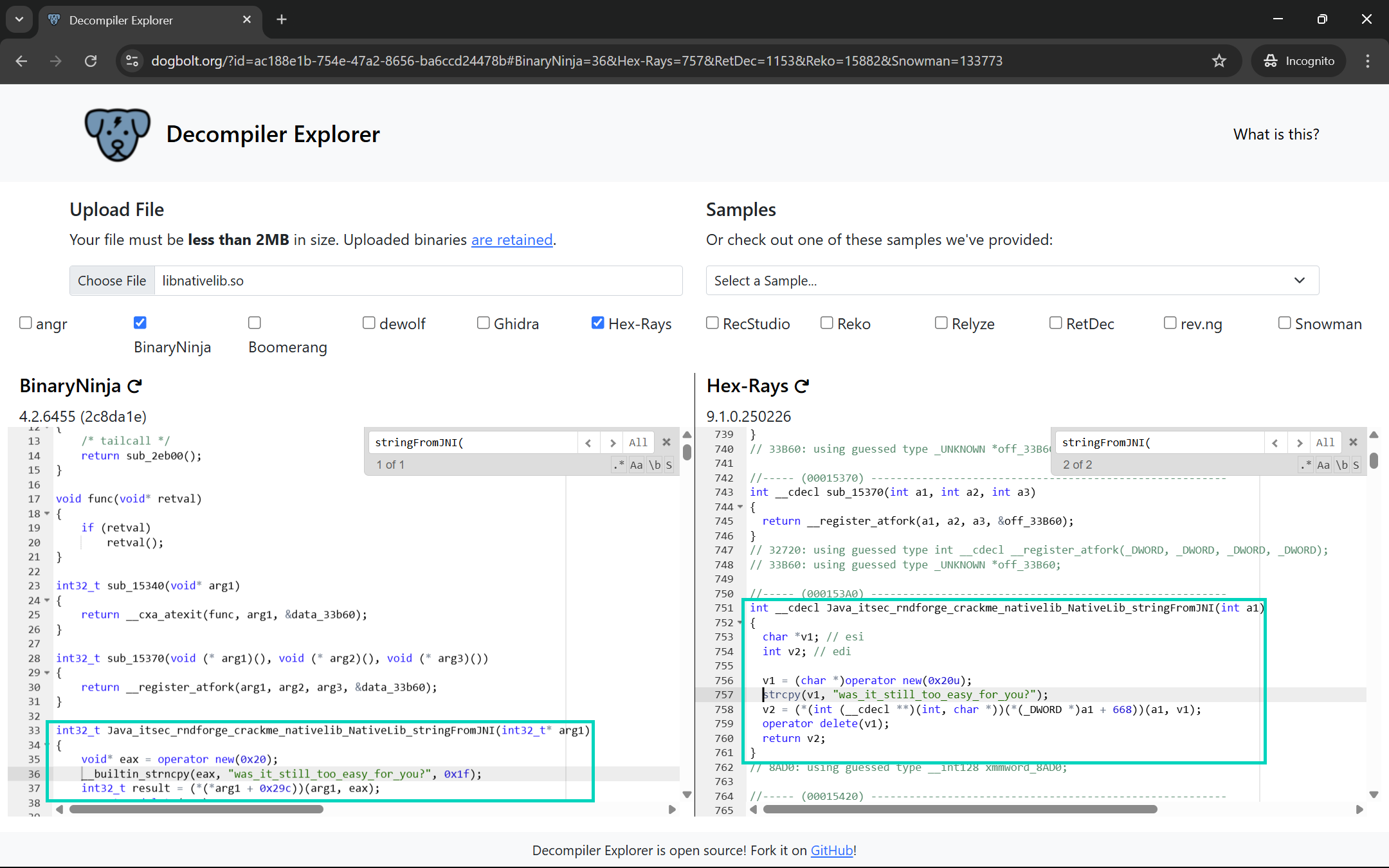
Task: Bookmark this page with star icon
Action: click(x=1219, y=61)
